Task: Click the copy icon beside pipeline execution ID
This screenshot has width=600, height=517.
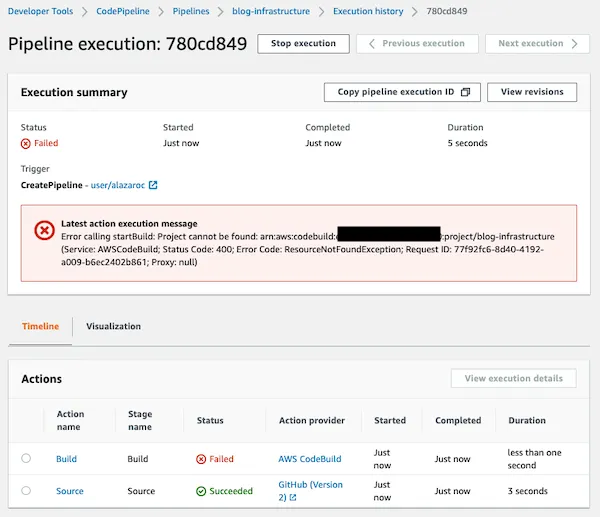Action: (465, 92)
